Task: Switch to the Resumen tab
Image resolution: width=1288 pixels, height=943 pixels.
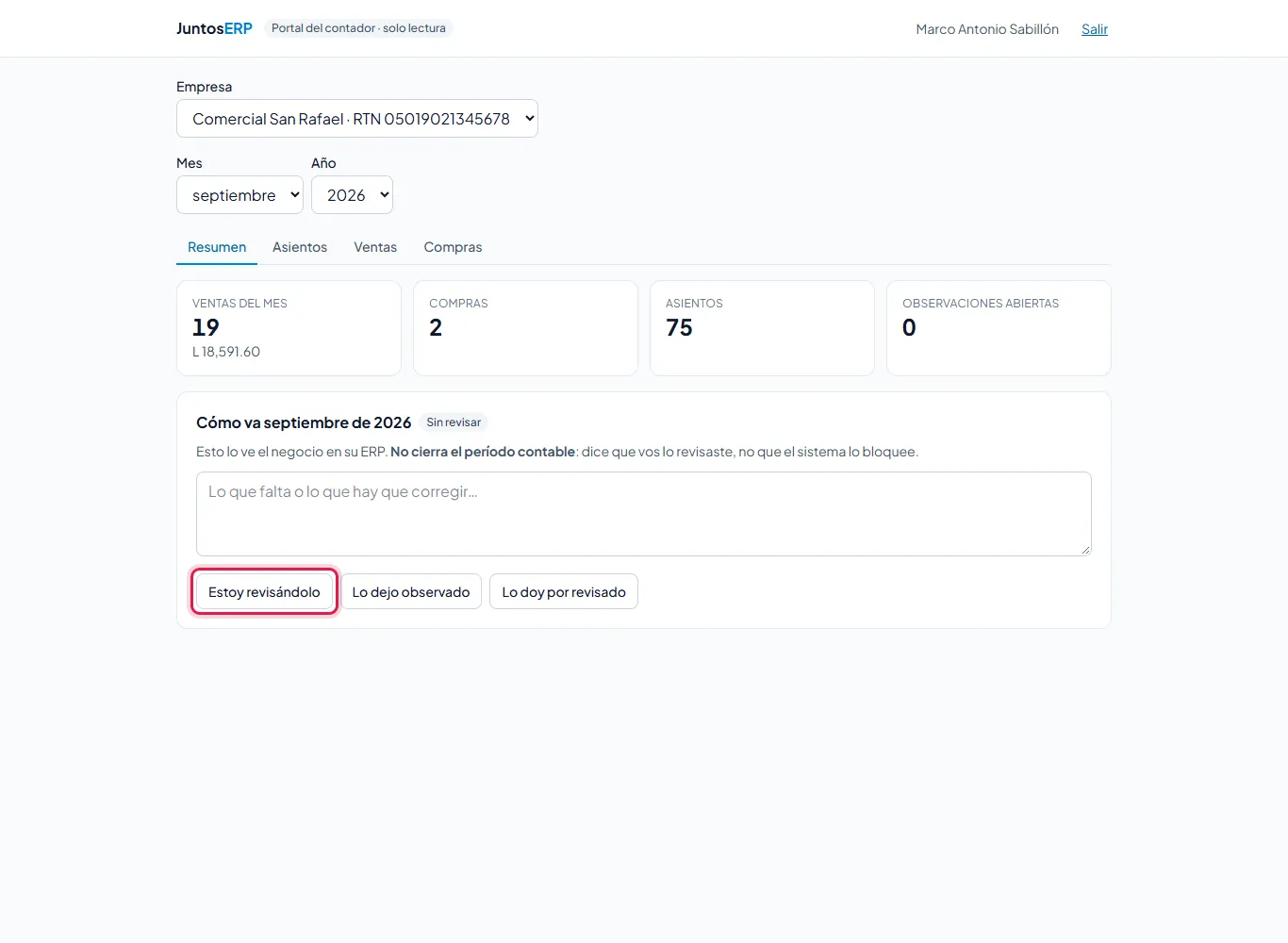Action: 217,247
